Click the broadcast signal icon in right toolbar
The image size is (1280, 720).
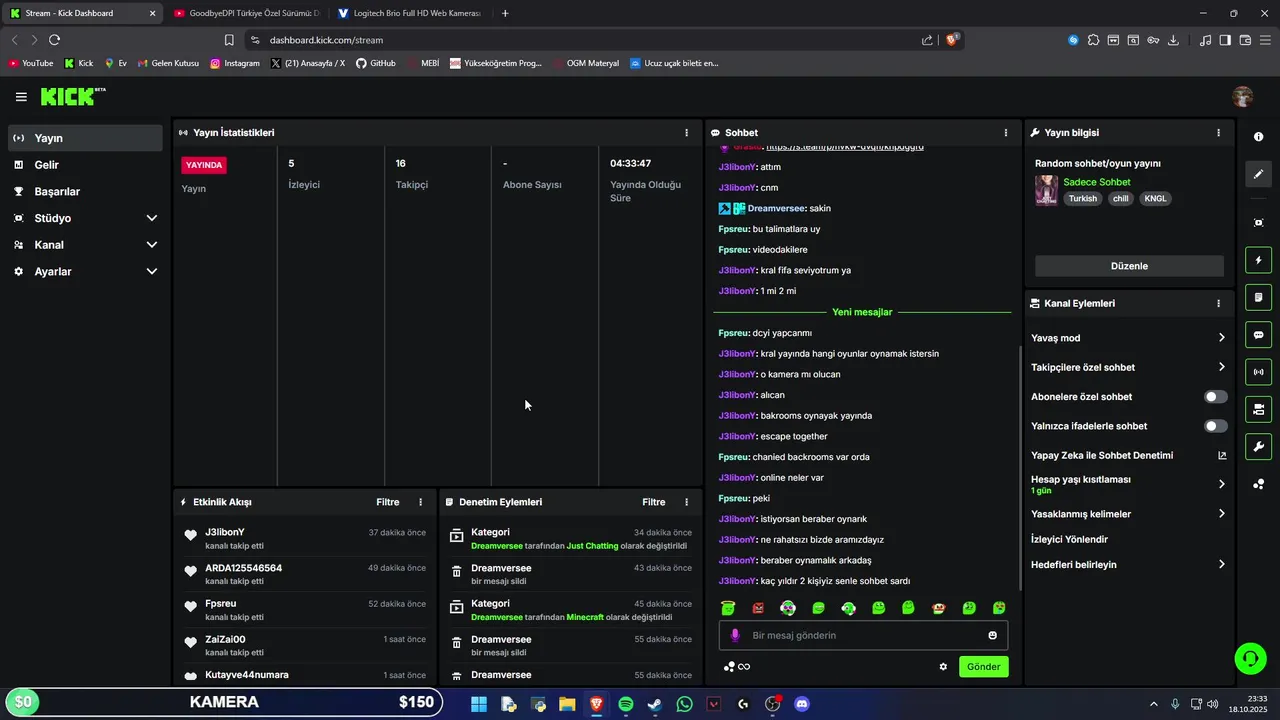click(1258, 372)
